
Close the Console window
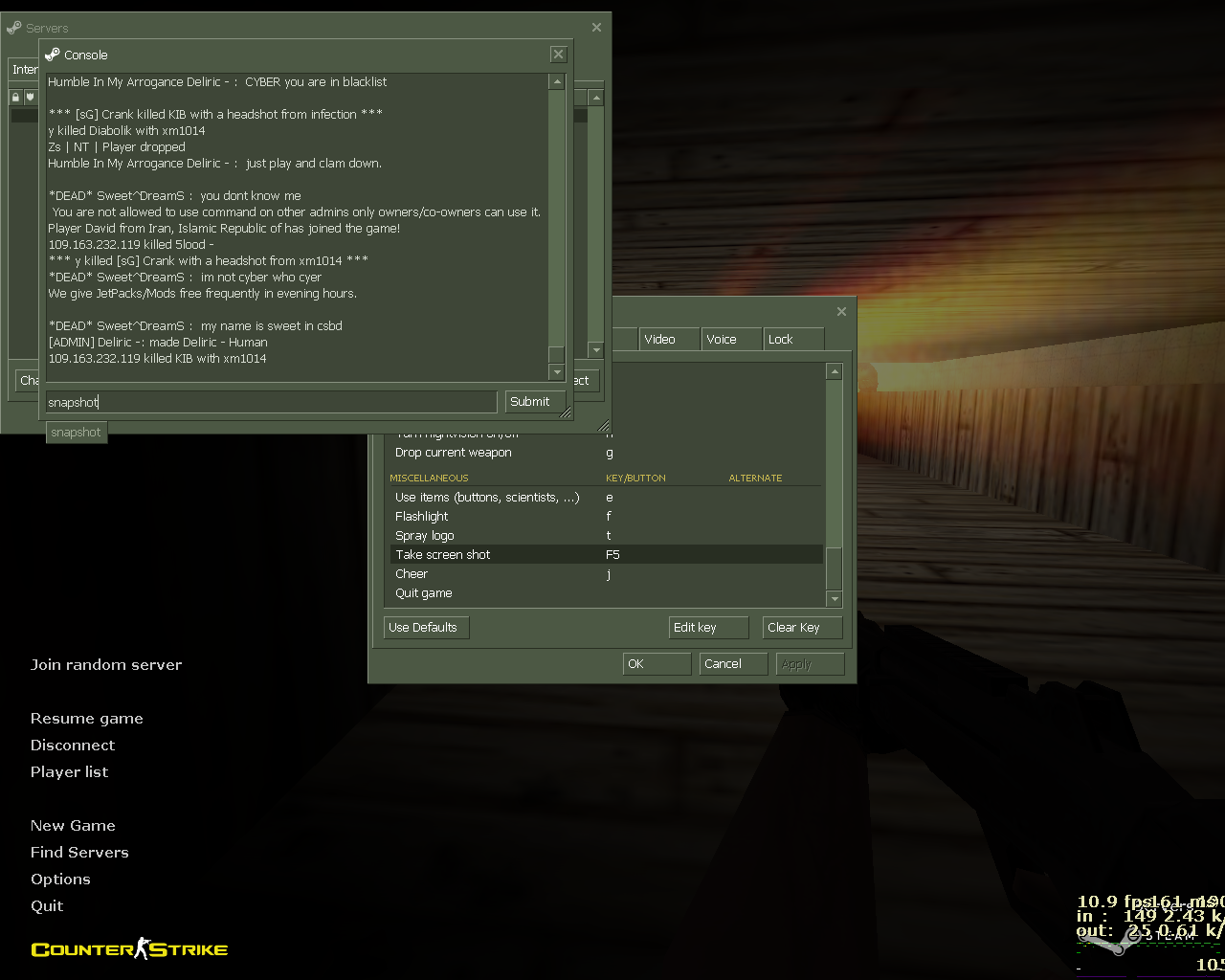[x=559, y=55]
